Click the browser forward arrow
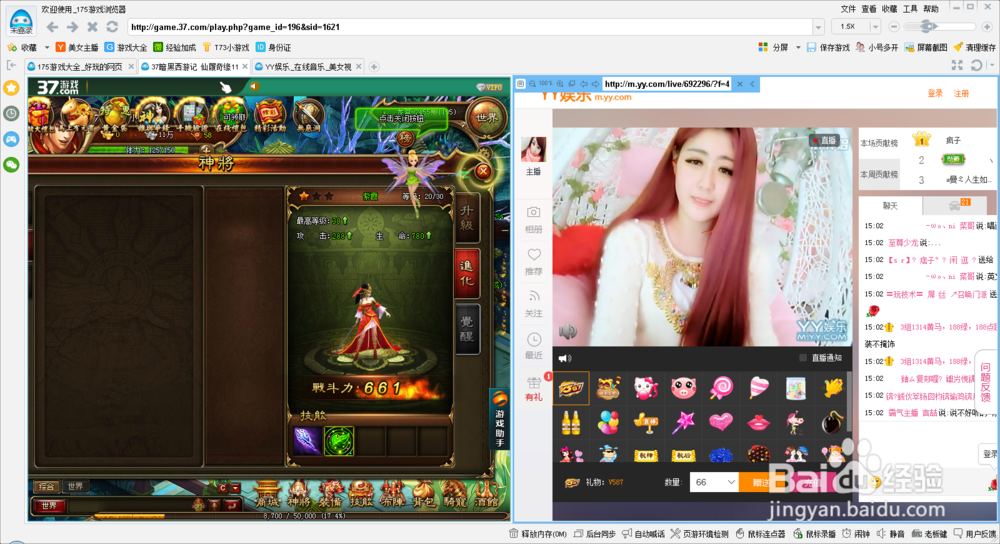The width and height of the screenshot is (1000, 544). coord(73,27)
